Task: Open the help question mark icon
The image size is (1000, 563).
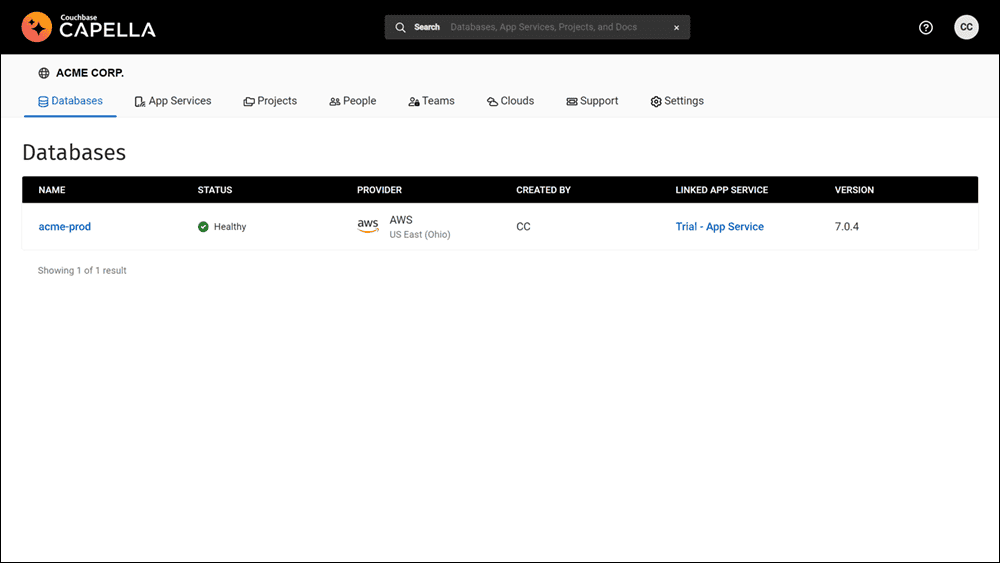Action: [x=925, y=27]
